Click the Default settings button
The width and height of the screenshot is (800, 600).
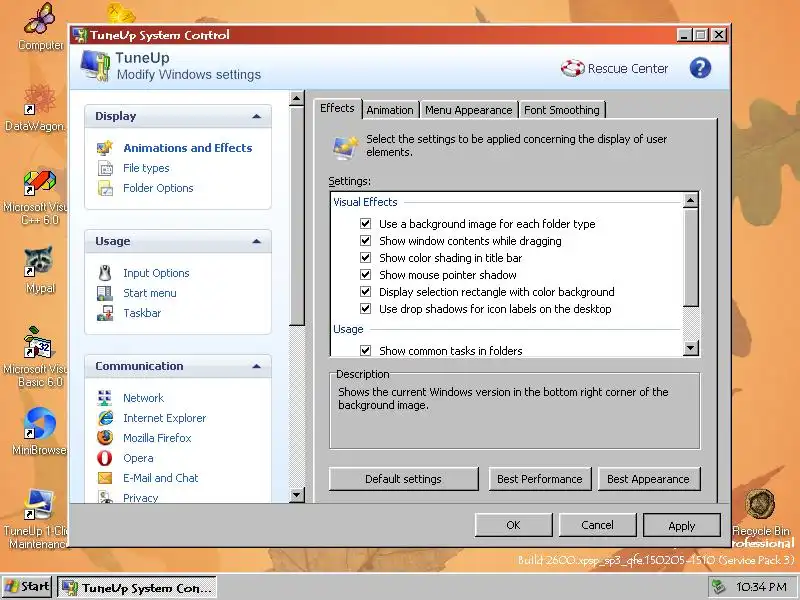coord(403,479)
